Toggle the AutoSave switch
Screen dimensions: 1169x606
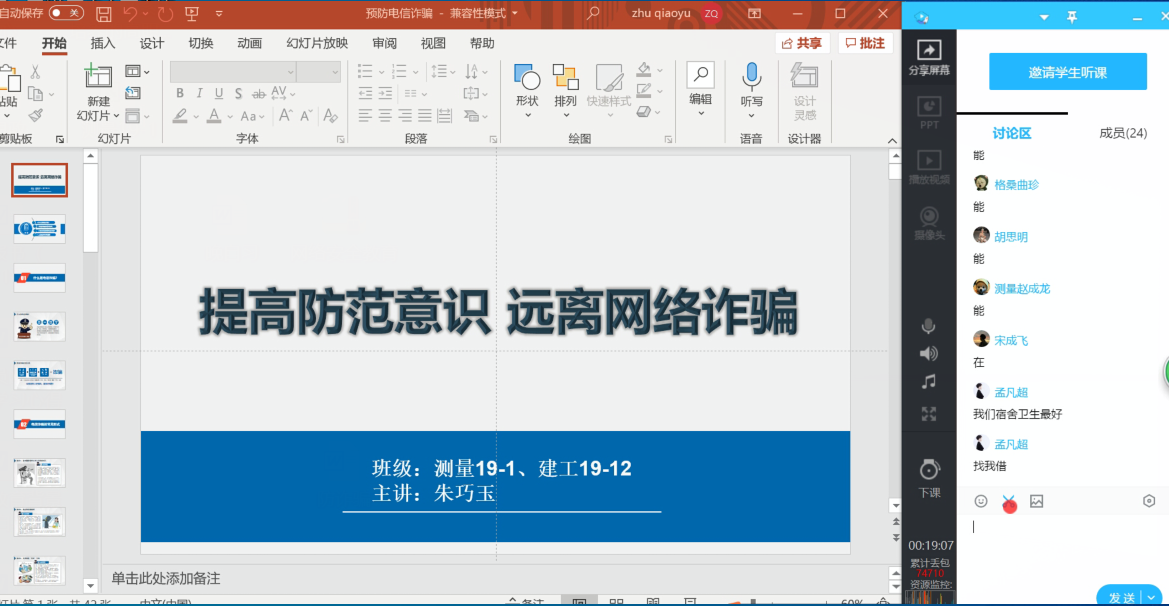pyautogui.click(x=66, y=13)
